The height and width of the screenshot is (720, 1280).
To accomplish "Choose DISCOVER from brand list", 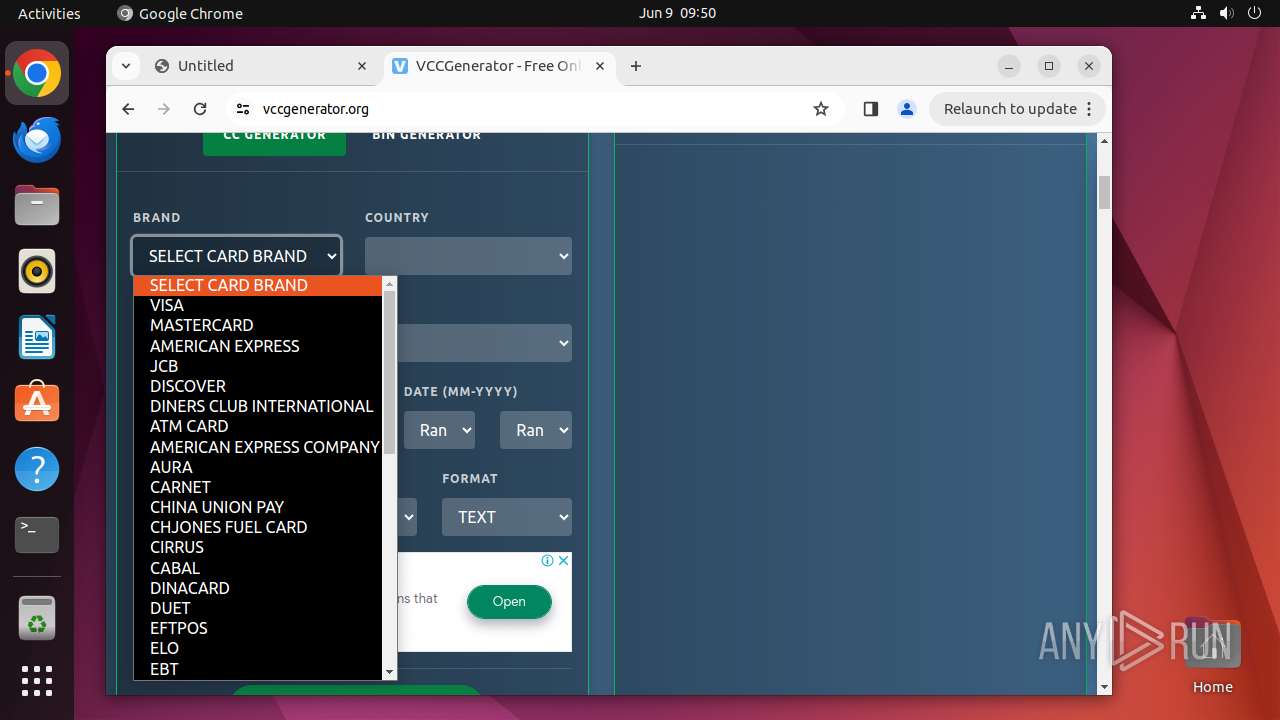I will pyautogui.click(x=258, y=386).
